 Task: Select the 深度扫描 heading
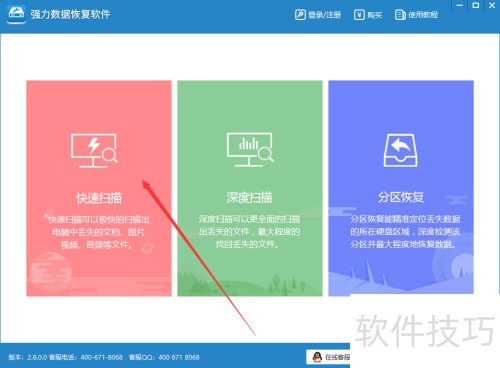[250, 197]
